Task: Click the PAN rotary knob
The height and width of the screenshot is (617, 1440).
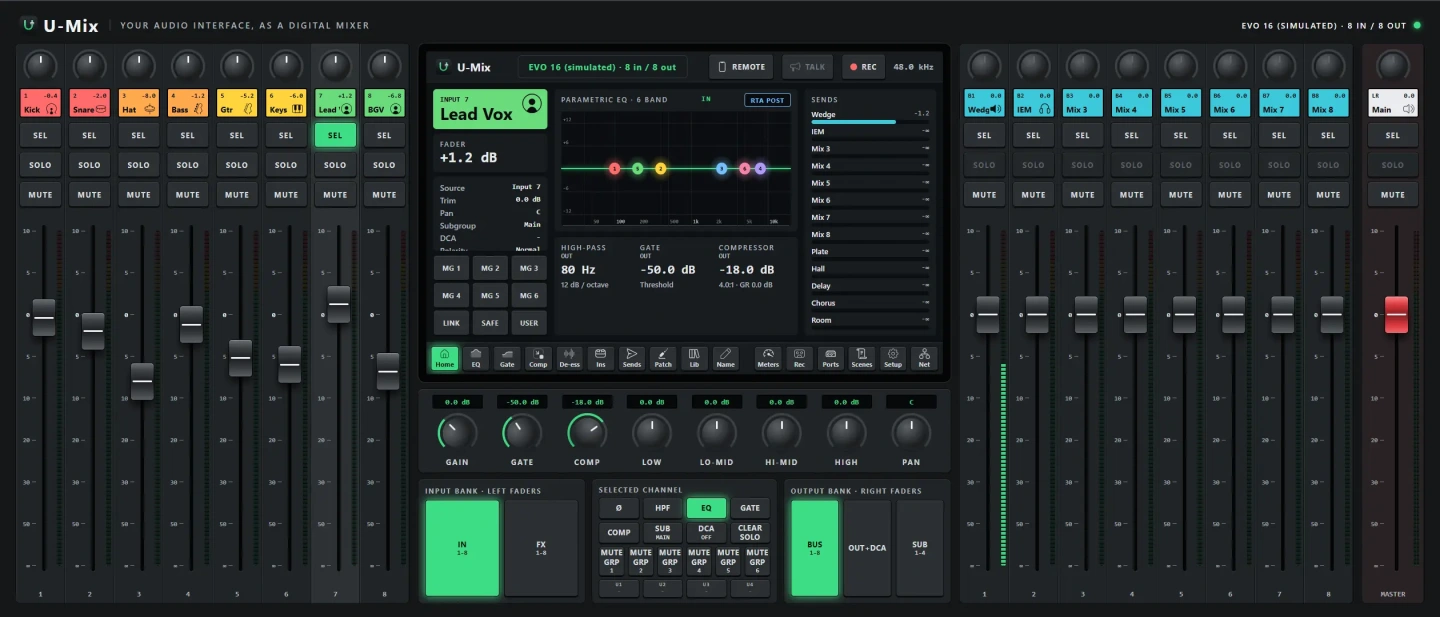Action: [911, 432]
